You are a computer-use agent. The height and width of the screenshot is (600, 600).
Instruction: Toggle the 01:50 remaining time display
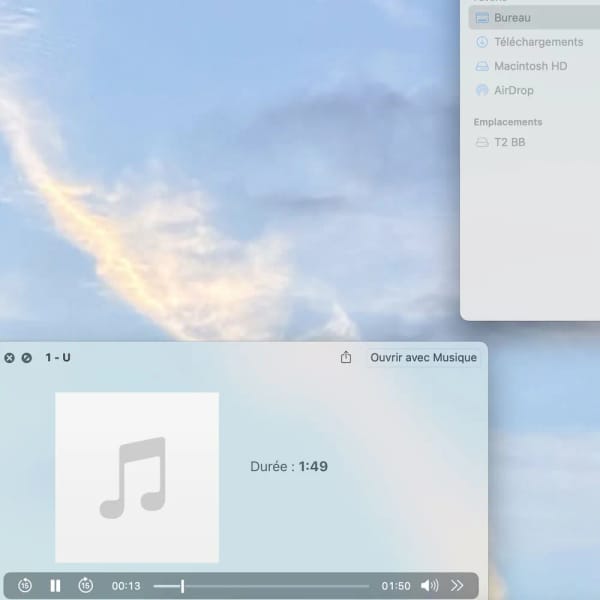click(396, 586)
